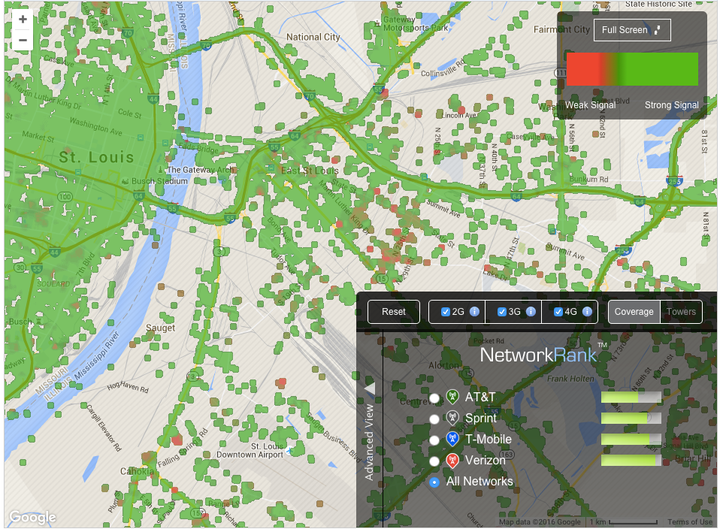
Task: Click The Gateway Arch landmark label
Action: pos(200,170)
